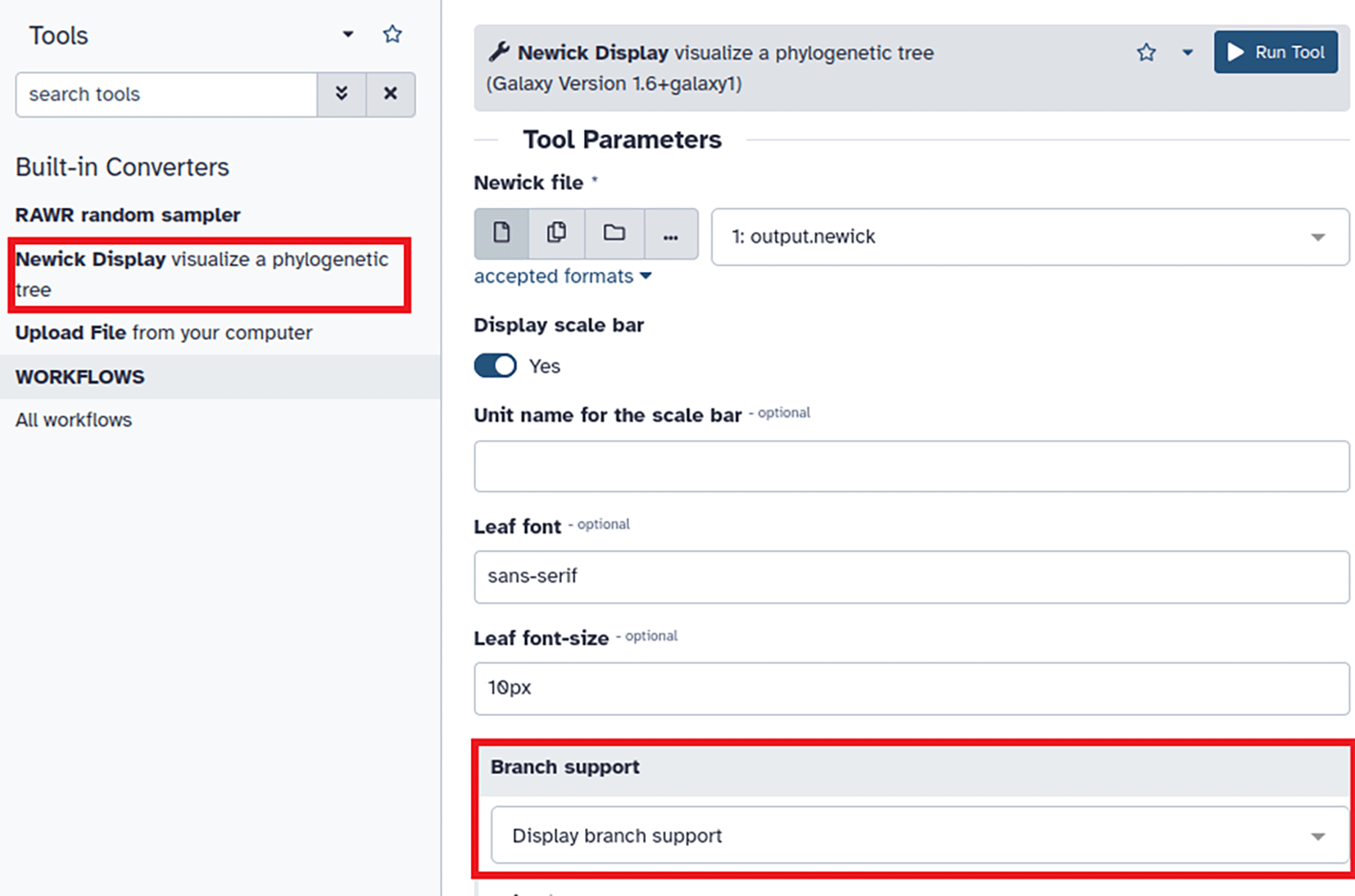This screenshot has width=1355, height=896.
Task: Select dataset collection folder icon
Action: click(x=614, y=234)
